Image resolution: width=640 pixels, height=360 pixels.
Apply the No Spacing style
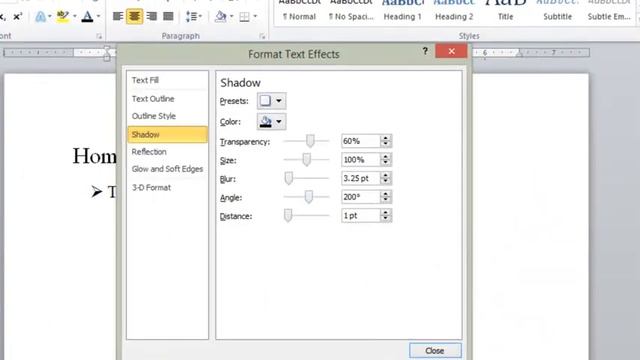pos(351,11)
